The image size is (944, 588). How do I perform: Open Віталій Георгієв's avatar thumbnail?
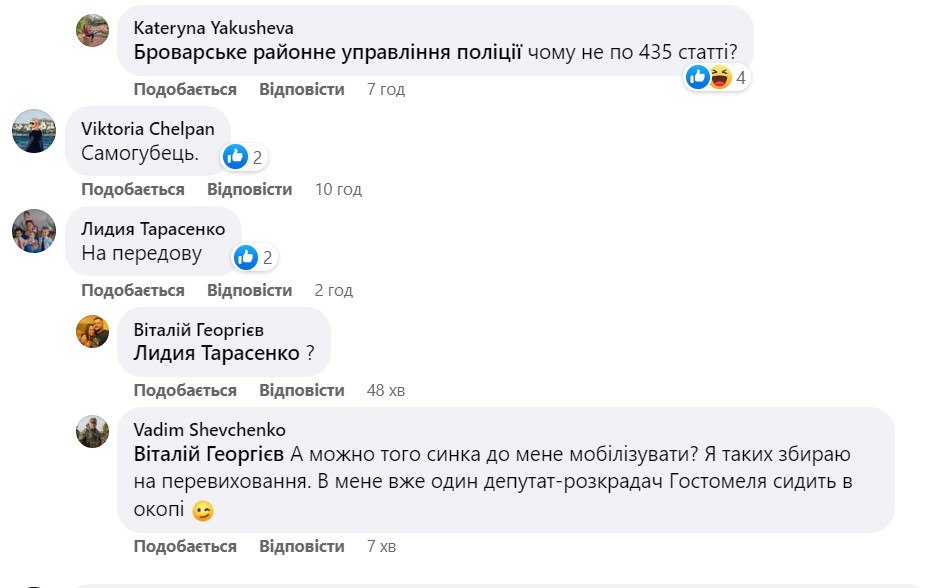[93, 331]
